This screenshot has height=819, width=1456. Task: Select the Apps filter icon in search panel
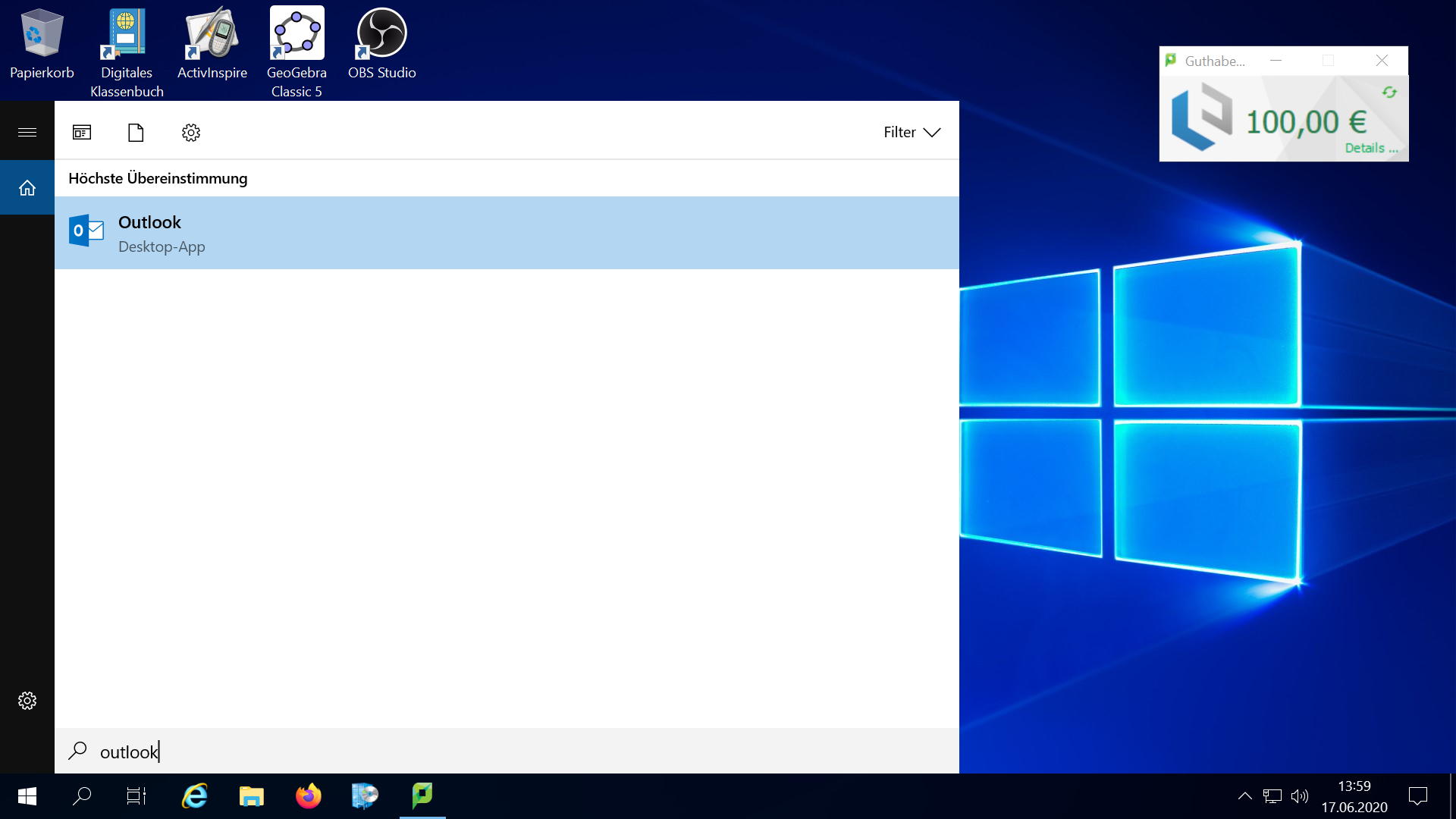click(x=82, y=132)
